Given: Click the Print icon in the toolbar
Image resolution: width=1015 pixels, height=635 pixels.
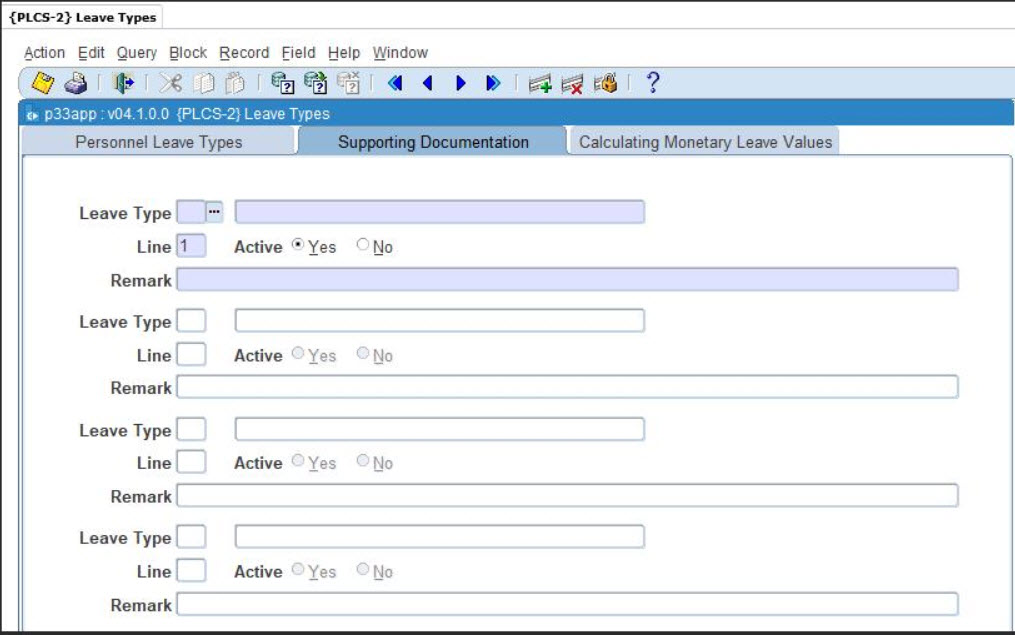Looking at the screenshot, I should (x=76, y=84).
